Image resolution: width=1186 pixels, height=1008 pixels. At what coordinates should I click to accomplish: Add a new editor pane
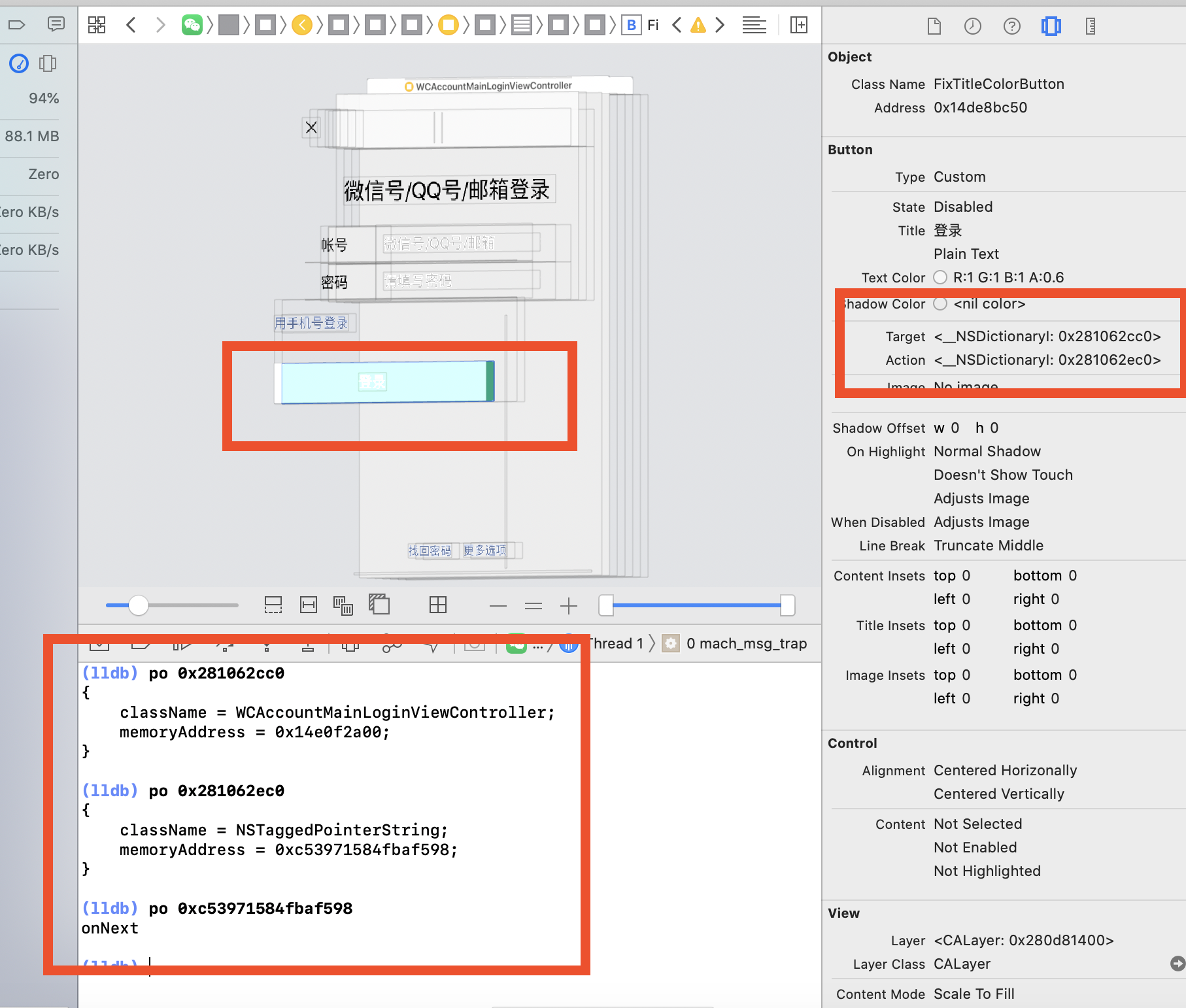(799, 25)
